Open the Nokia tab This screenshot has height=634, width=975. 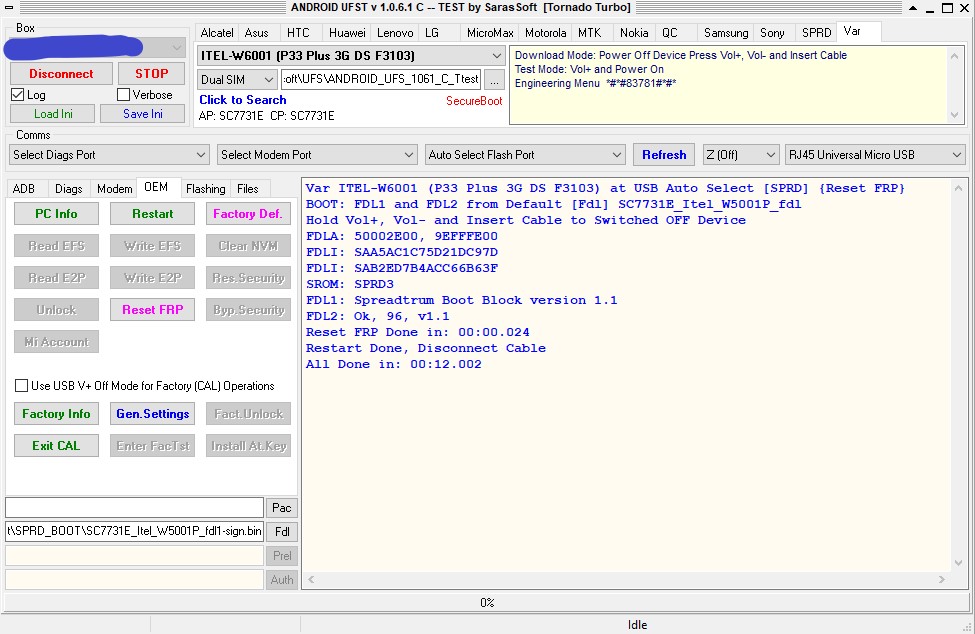click(x=634, y=33)
